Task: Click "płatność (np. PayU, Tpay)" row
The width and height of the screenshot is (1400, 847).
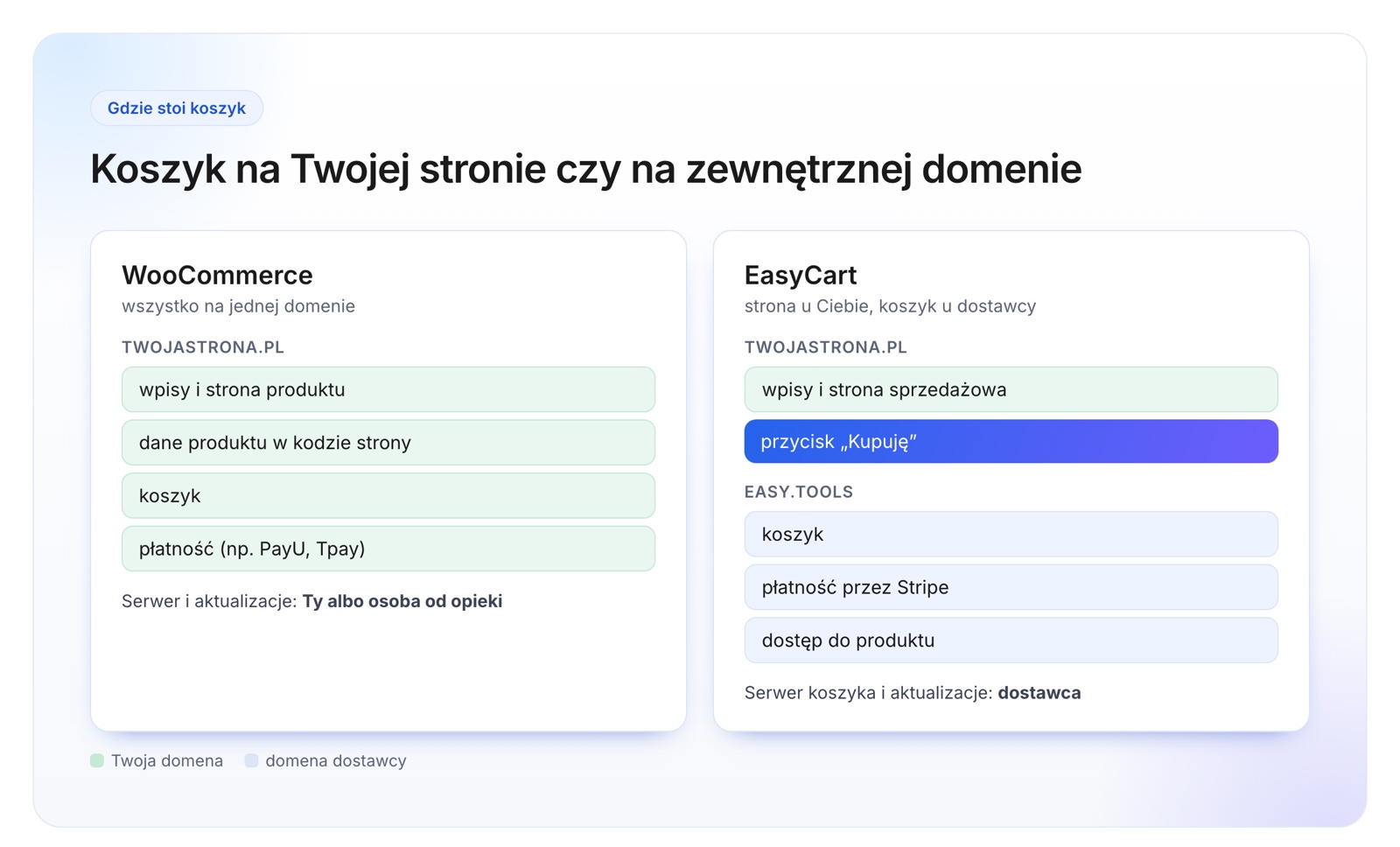Action: 388,549
